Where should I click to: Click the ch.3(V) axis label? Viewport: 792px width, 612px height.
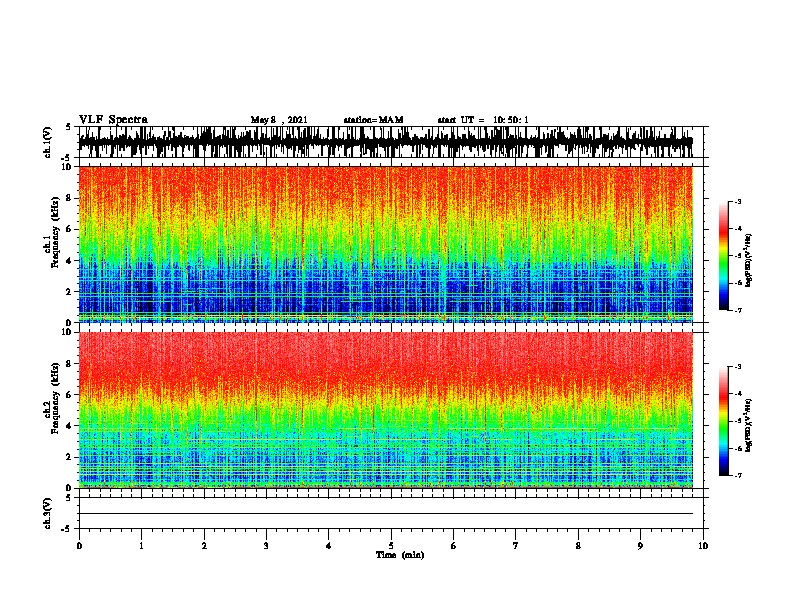(48, 513)
